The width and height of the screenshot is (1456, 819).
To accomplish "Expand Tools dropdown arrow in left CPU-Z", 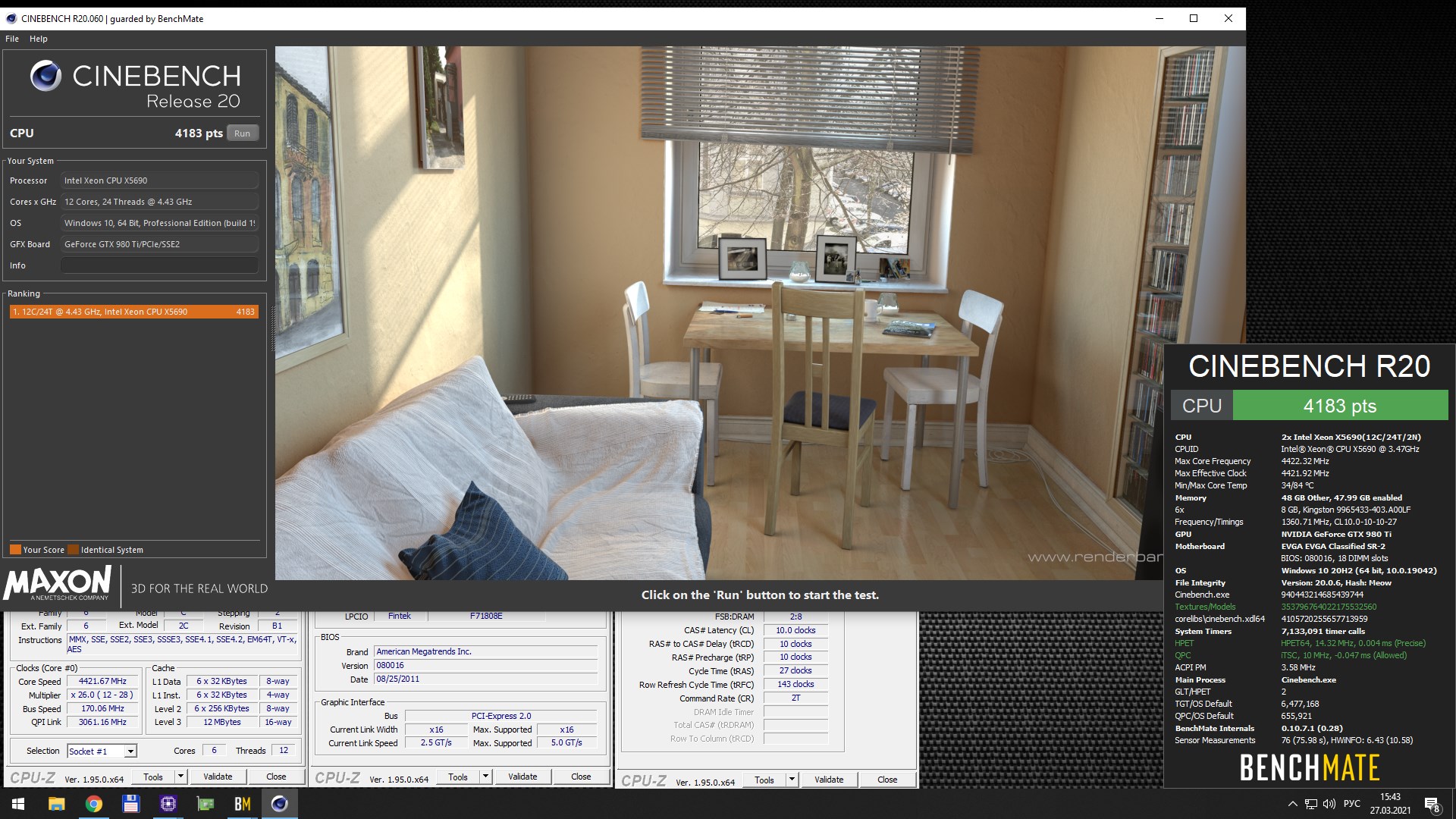I will pos(180,777).
